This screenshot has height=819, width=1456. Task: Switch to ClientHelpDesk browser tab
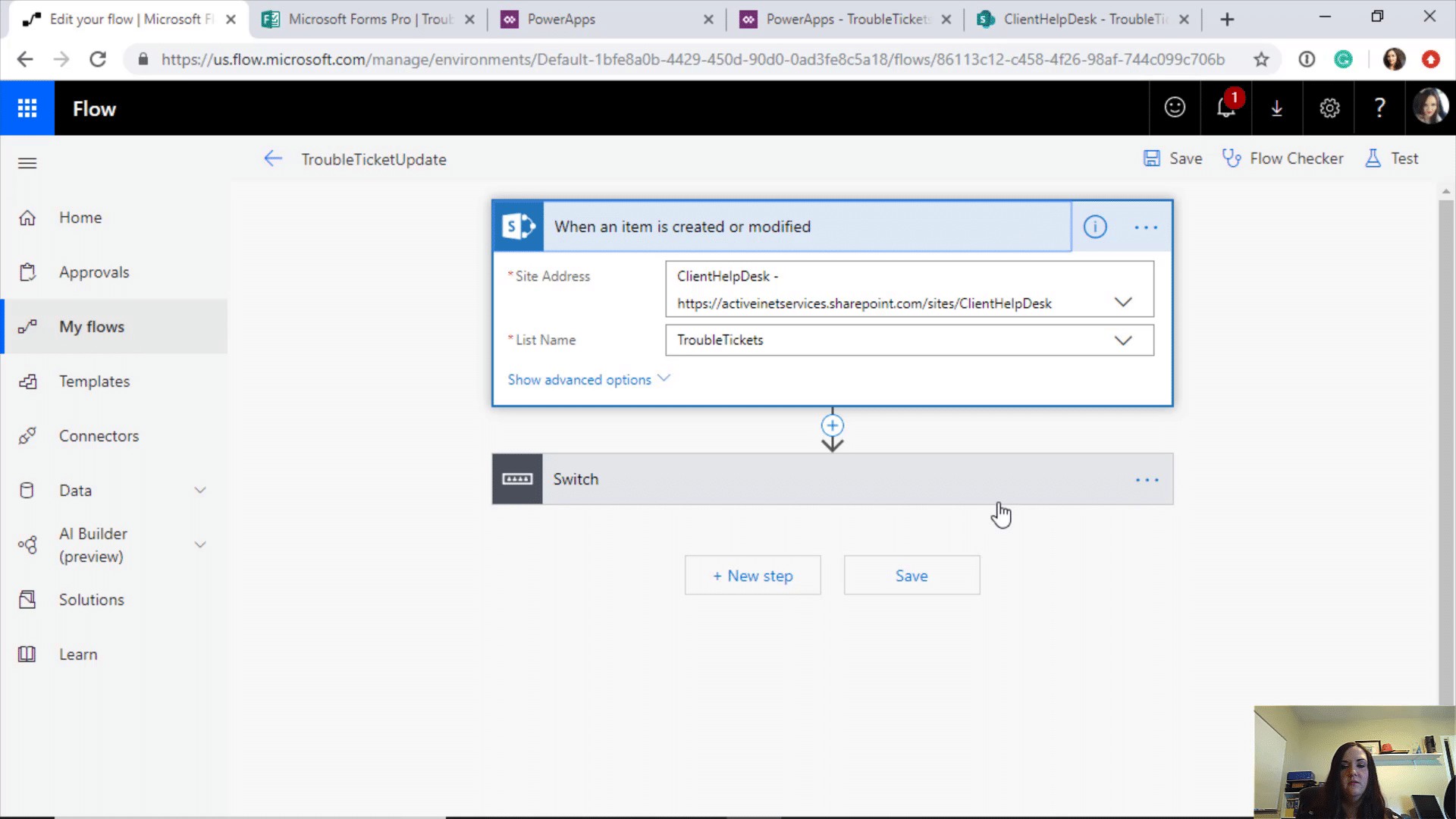[1083, 20]
